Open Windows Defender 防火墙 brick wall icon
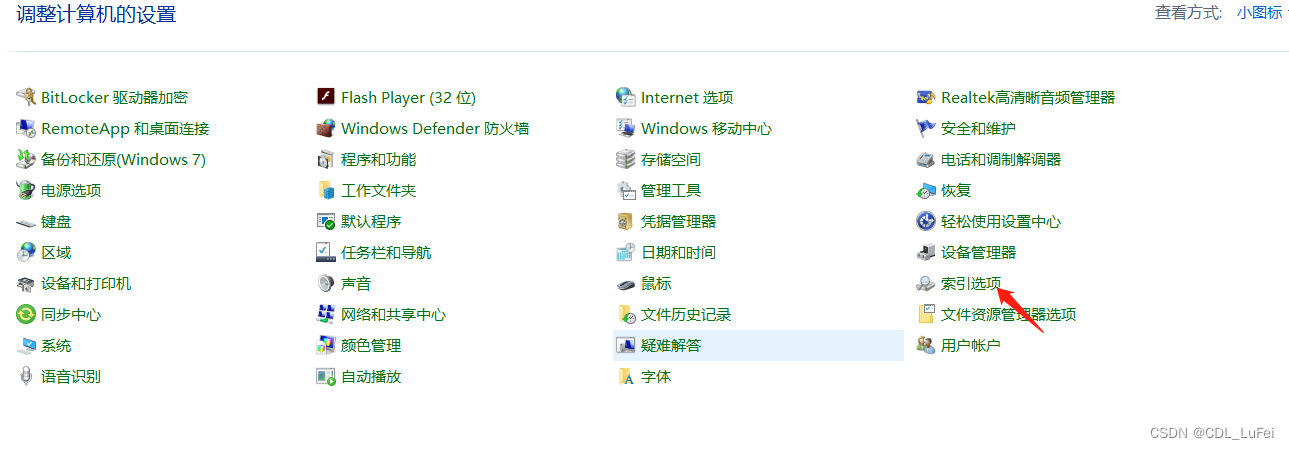 325,128
